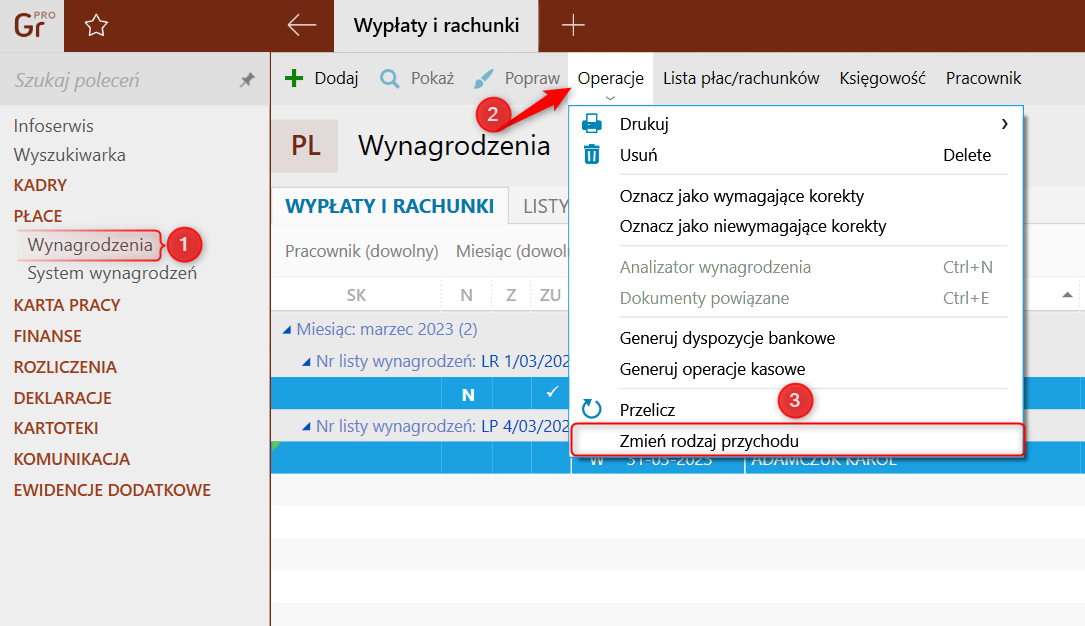Image resolution: width=1085 pixels, height=626 pixels.
Task: Click the Popraw button
Action: click(517, 78)
